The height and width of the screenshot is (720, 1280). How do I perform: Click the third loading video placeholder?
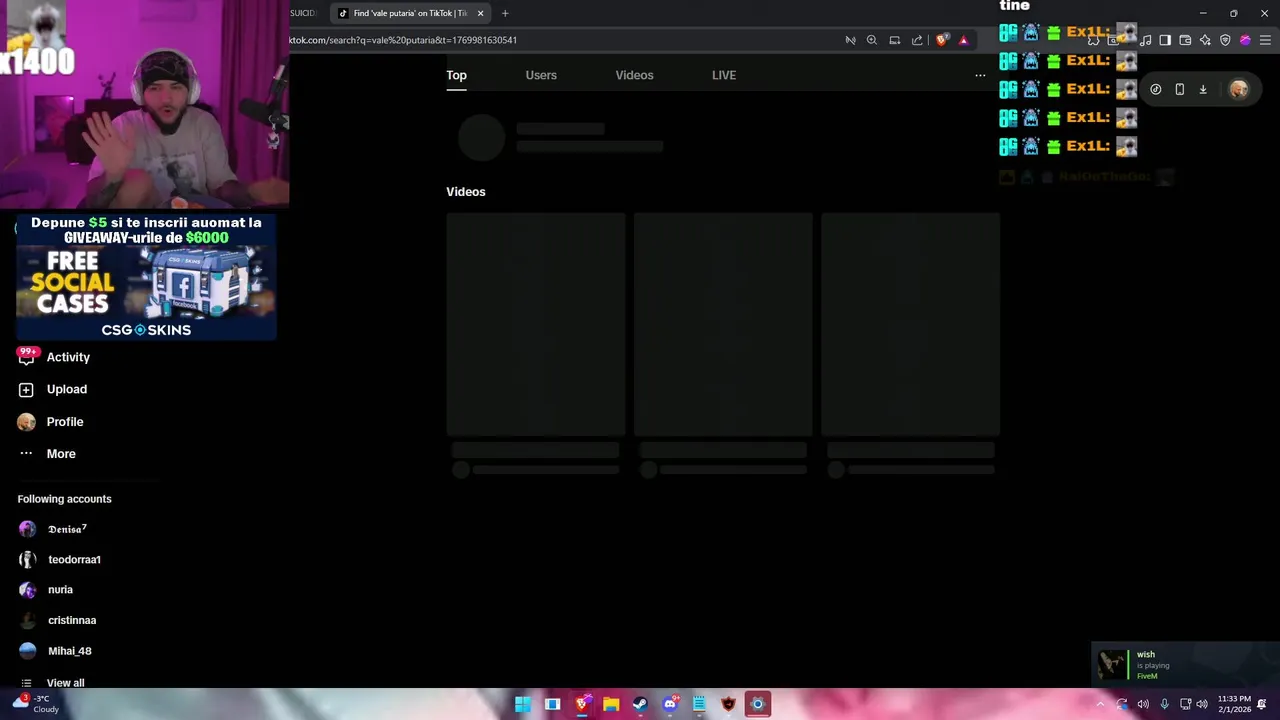(910, 324)
